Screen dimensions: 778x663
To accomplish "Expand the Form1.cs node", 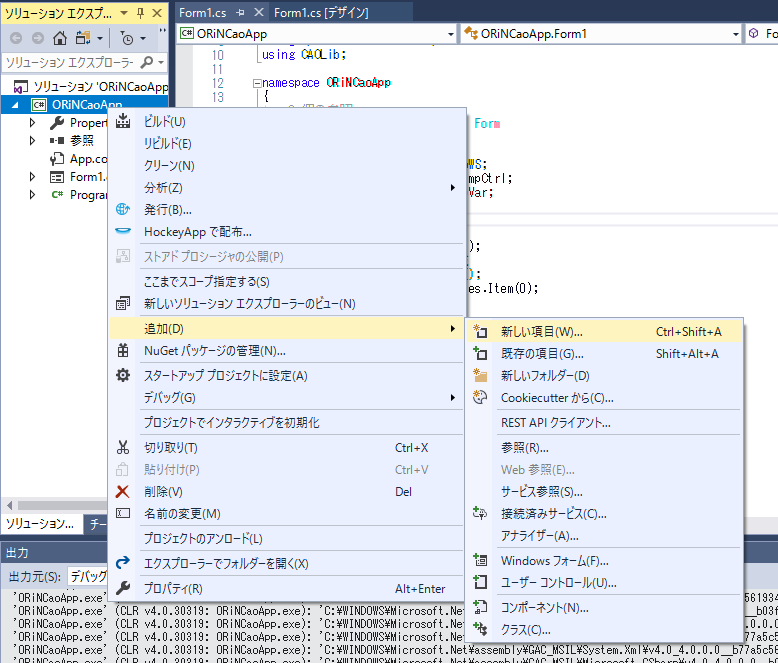I will pos(32,177).
